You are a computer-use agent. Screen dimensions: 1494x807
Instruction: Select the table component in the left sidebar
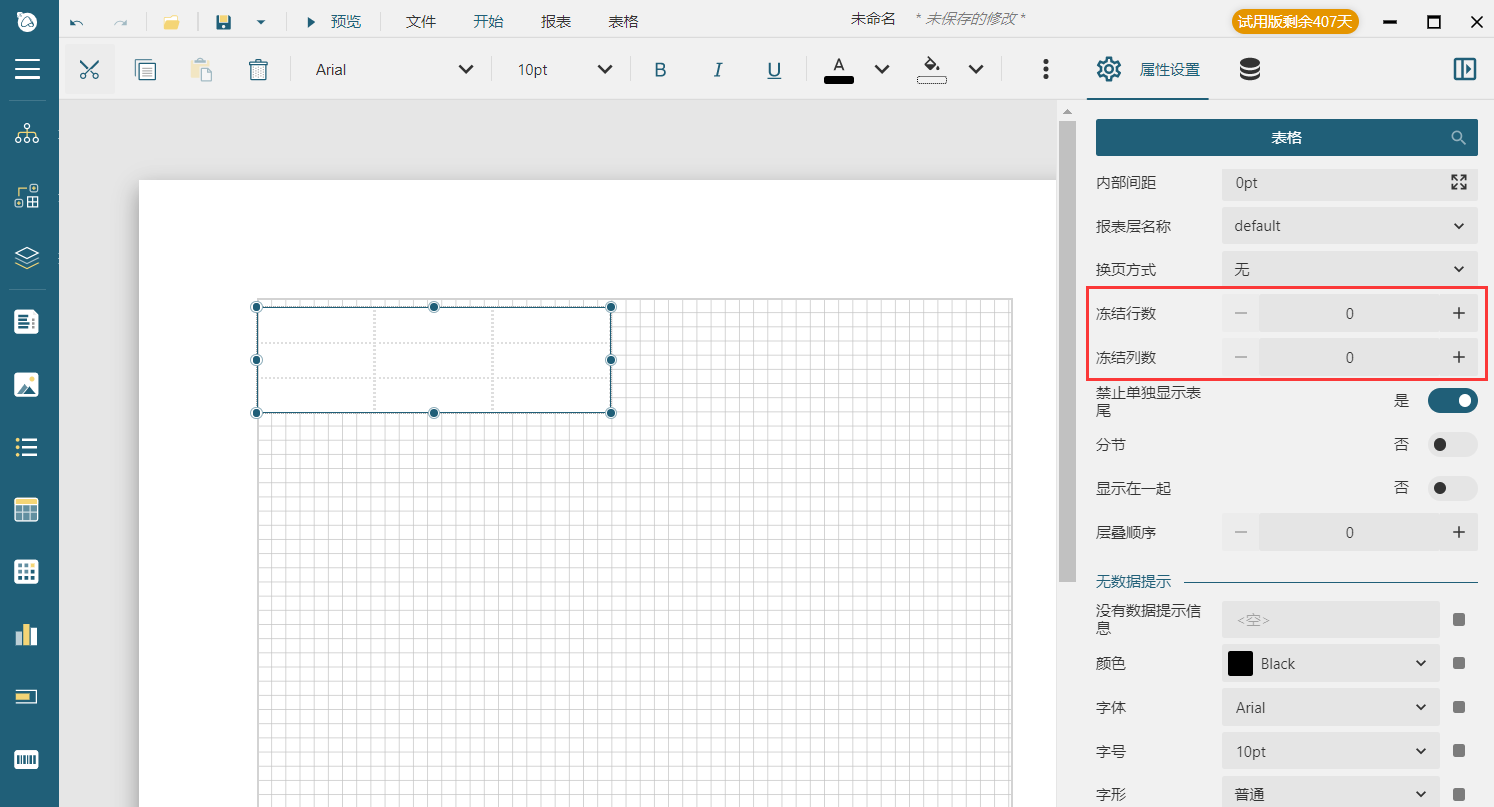click(x=27, y=509)
